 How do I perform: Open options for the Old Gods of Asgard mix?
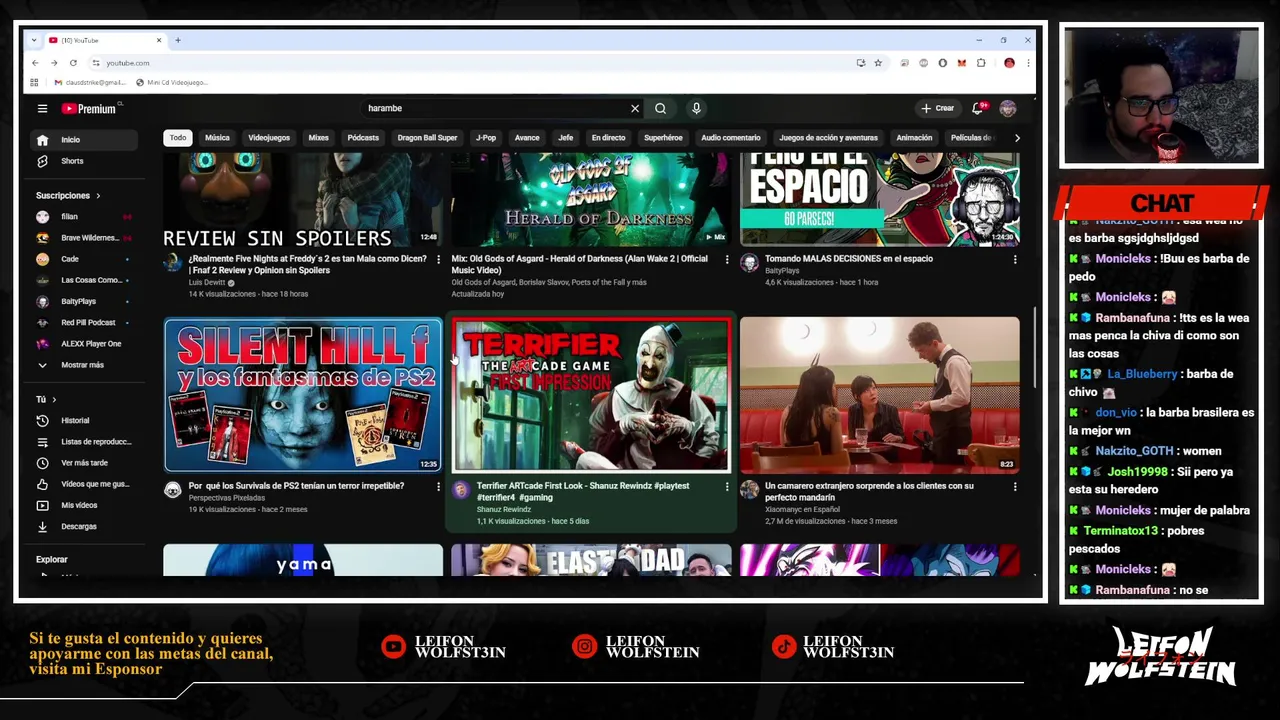(727, 259)
